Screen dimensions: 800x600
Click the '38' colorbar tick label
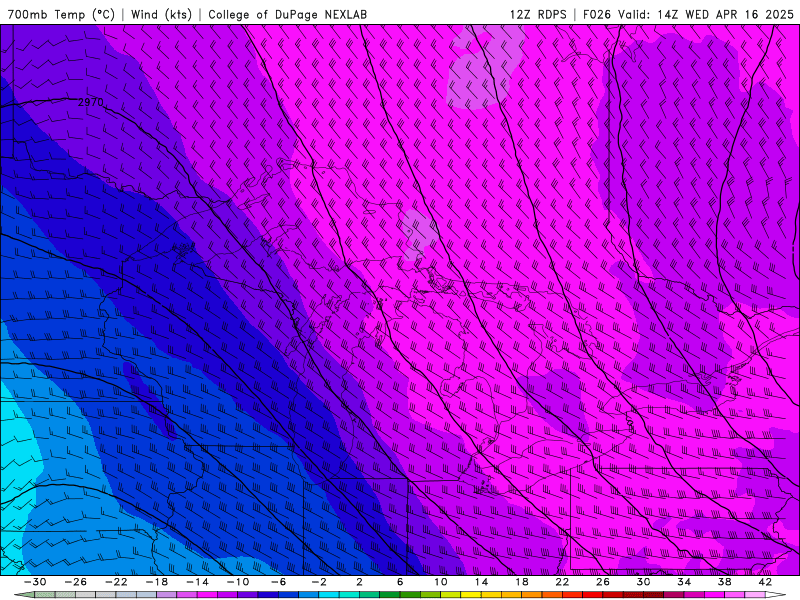(724, 582)
